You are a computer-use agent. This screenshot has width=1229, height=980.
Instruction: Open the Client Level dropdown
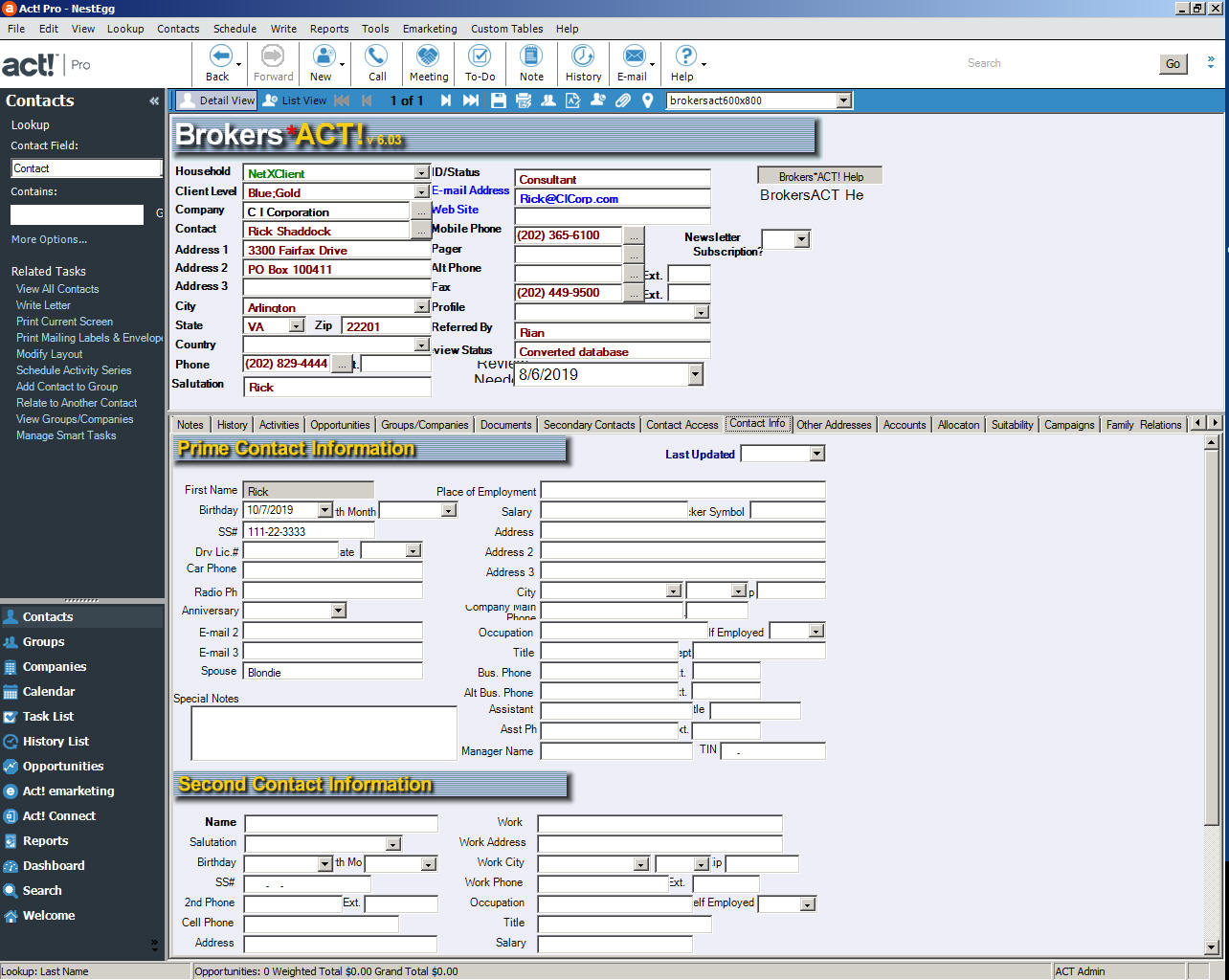[421, 192]
